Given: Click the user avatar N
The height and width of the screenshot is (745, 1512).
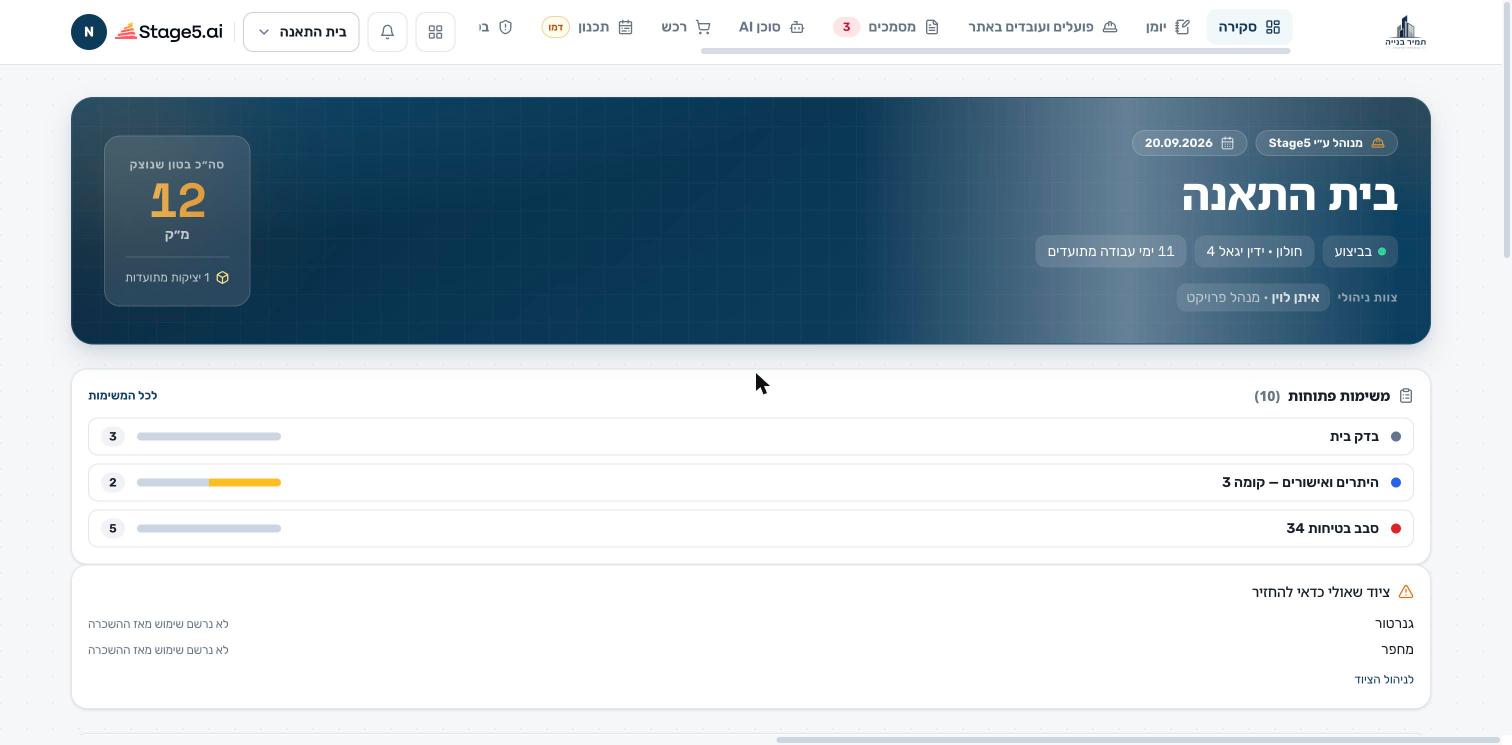Looking at the screenshot, I should point(89,32).
